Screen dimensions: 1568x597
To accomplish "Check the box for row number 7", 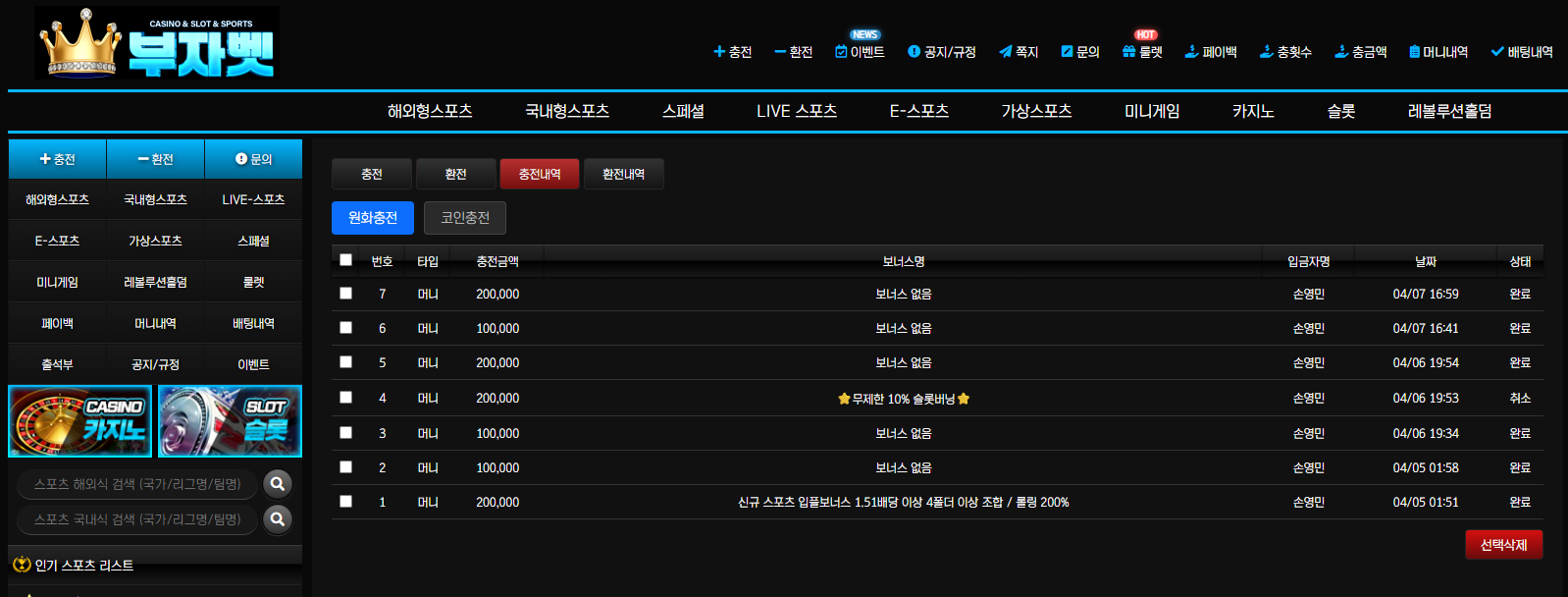I will coord(345,294).
